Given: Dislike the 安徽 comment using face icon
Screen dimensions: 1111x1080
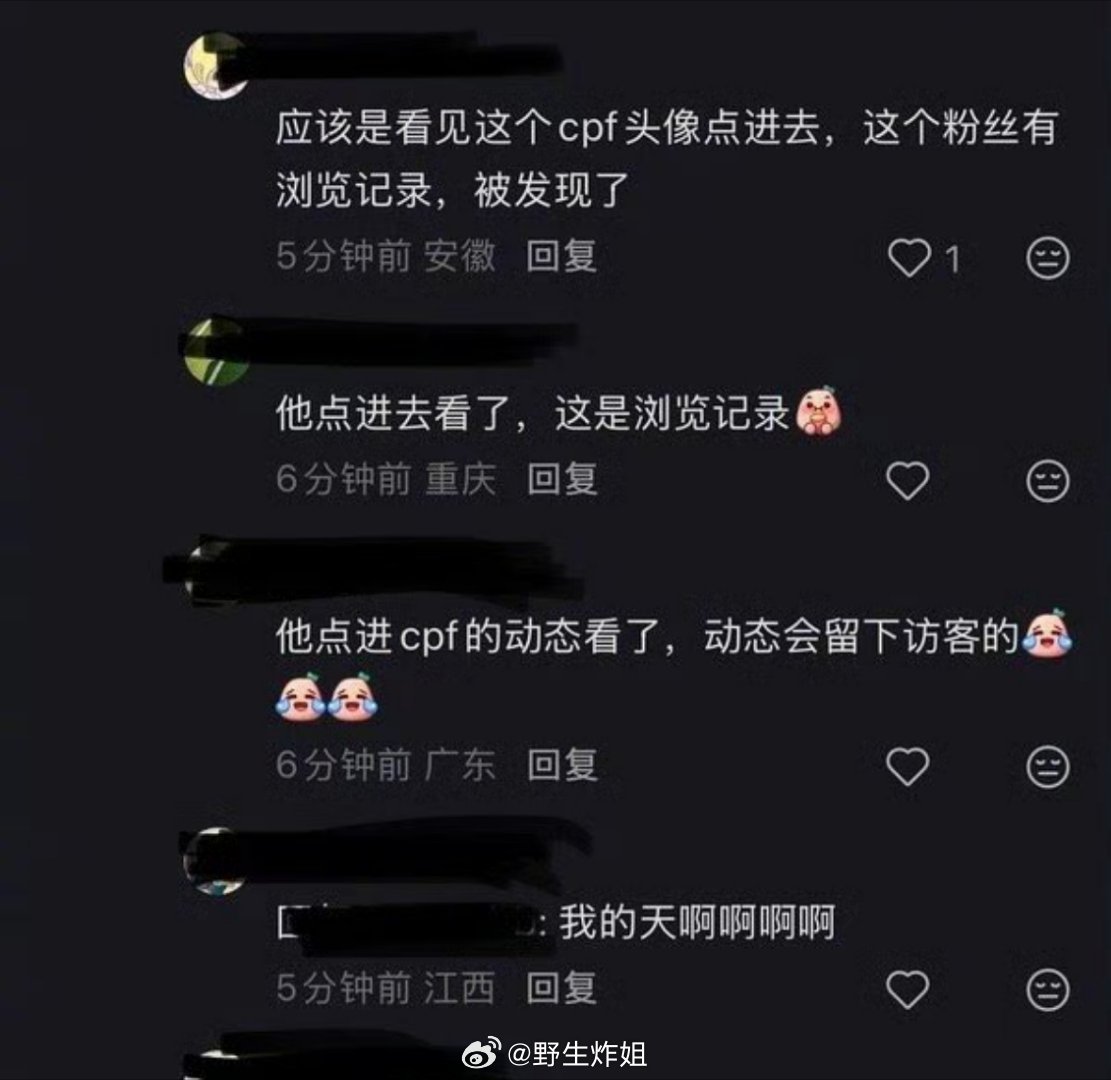Looking at the screenshot, I should 1047,257.
